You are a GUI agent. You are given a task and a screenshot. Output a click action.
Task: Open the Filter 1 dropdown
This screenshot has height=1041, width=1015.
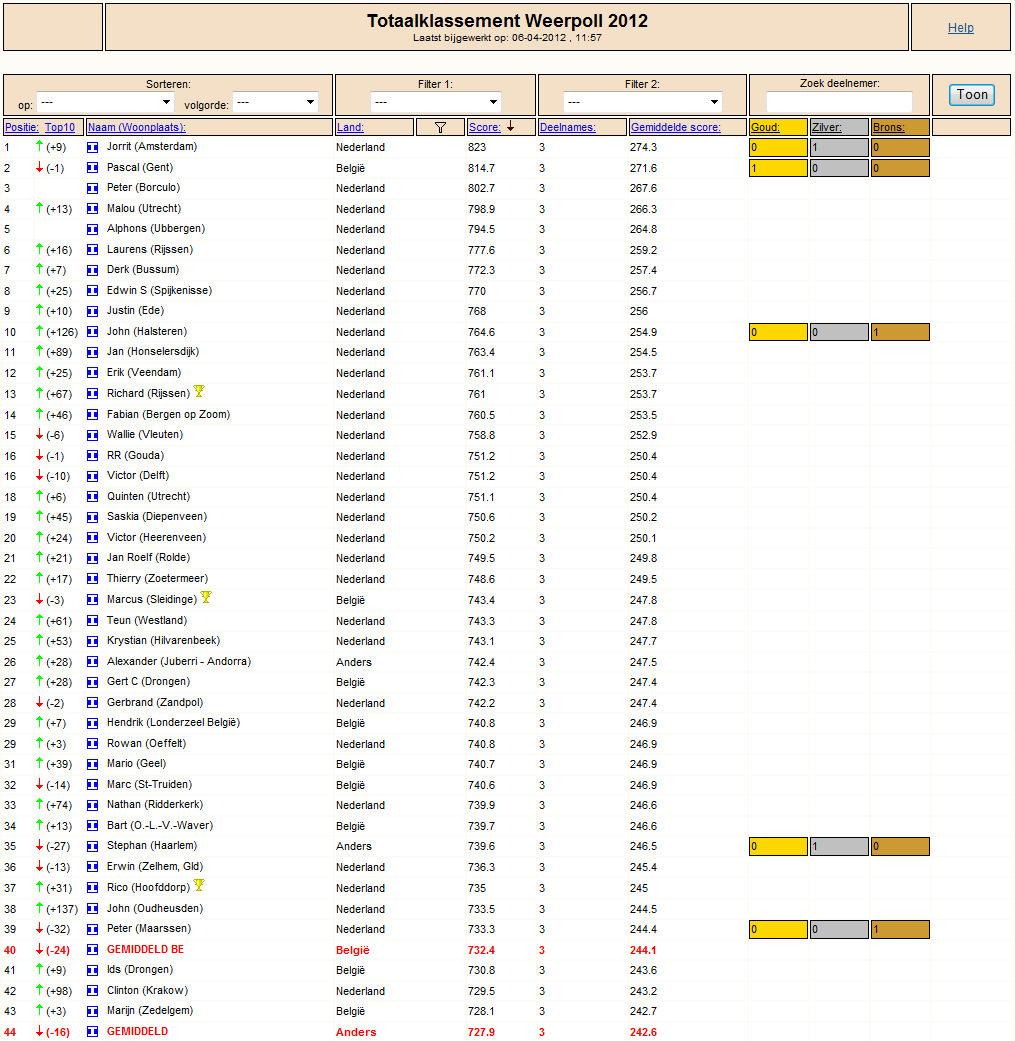(435, 102)
